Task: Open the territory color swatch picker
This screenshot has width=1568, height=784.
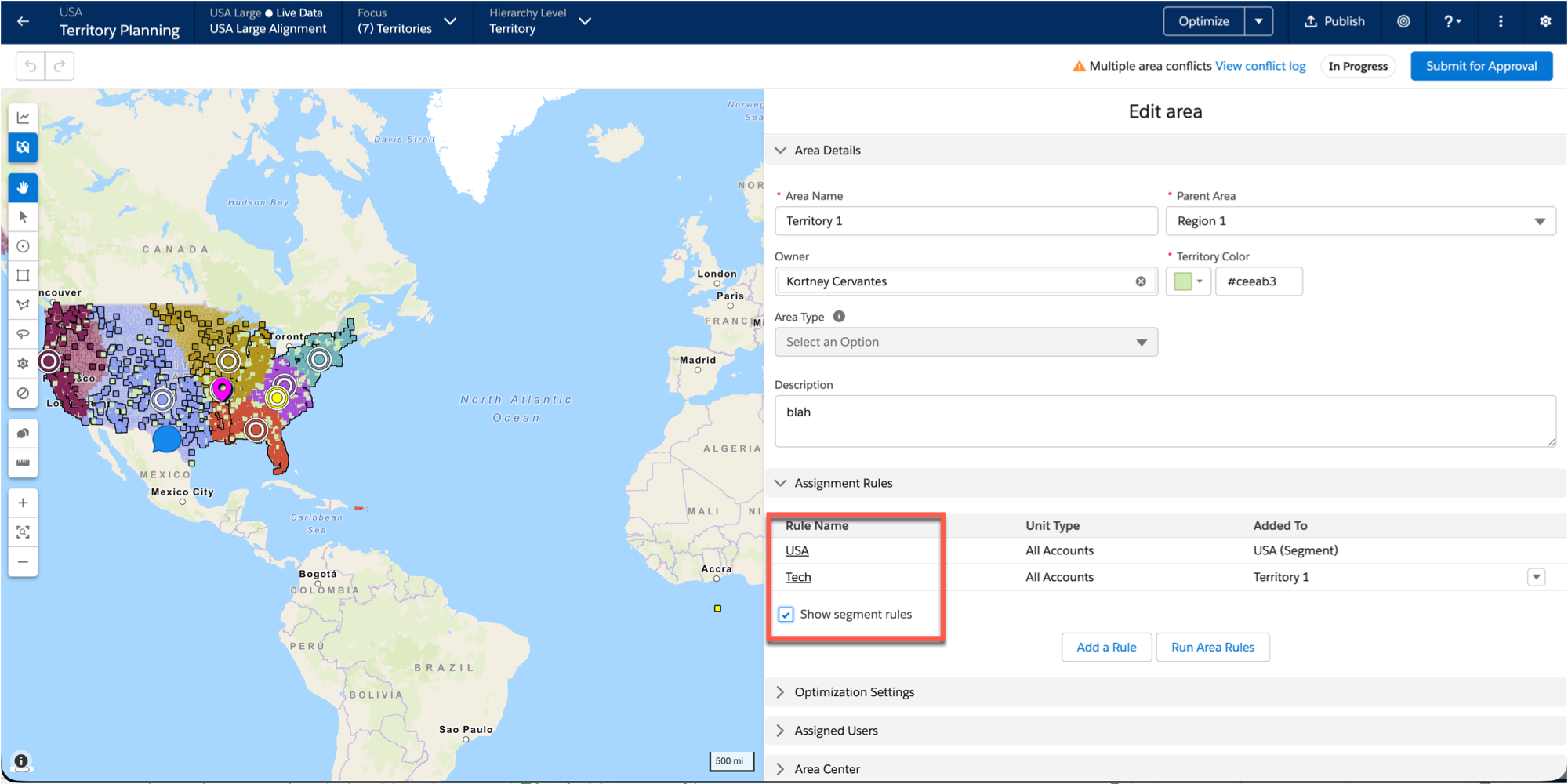Action: pyautogui.click(x=1189, y=281)
